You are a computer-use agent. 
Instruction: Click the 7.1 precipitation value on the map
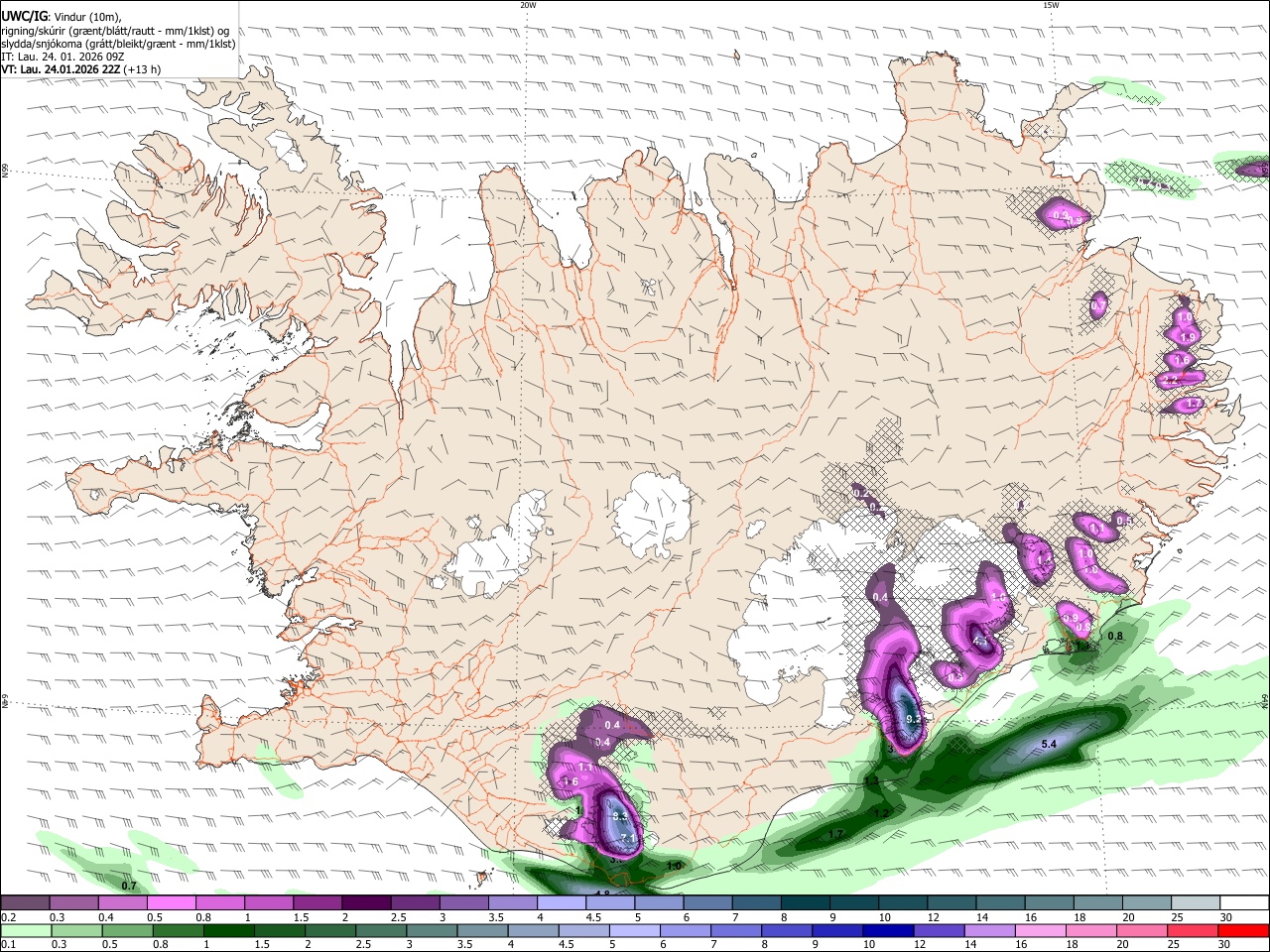[627, 839]
